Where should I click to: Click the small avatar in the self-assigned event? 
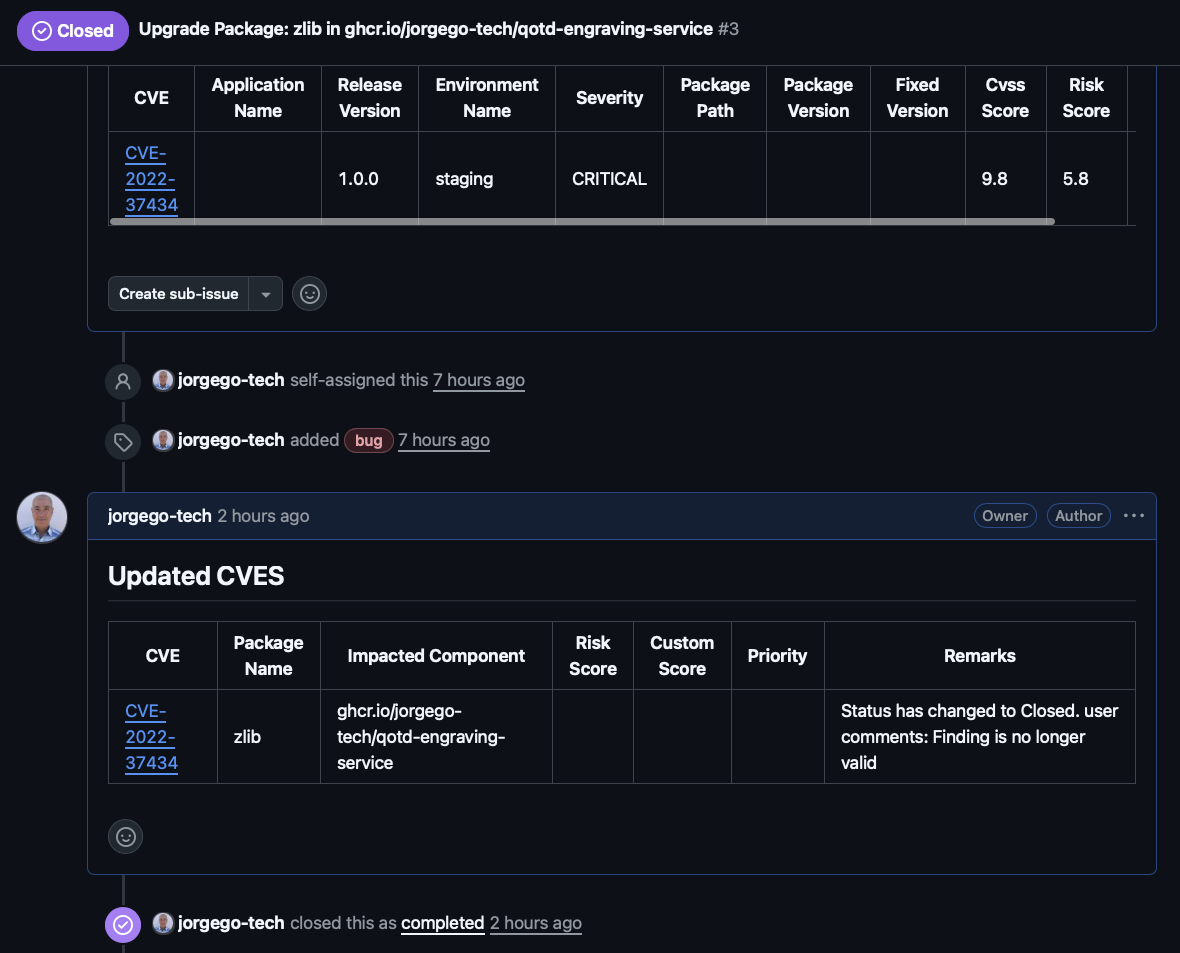coord(163,380)
